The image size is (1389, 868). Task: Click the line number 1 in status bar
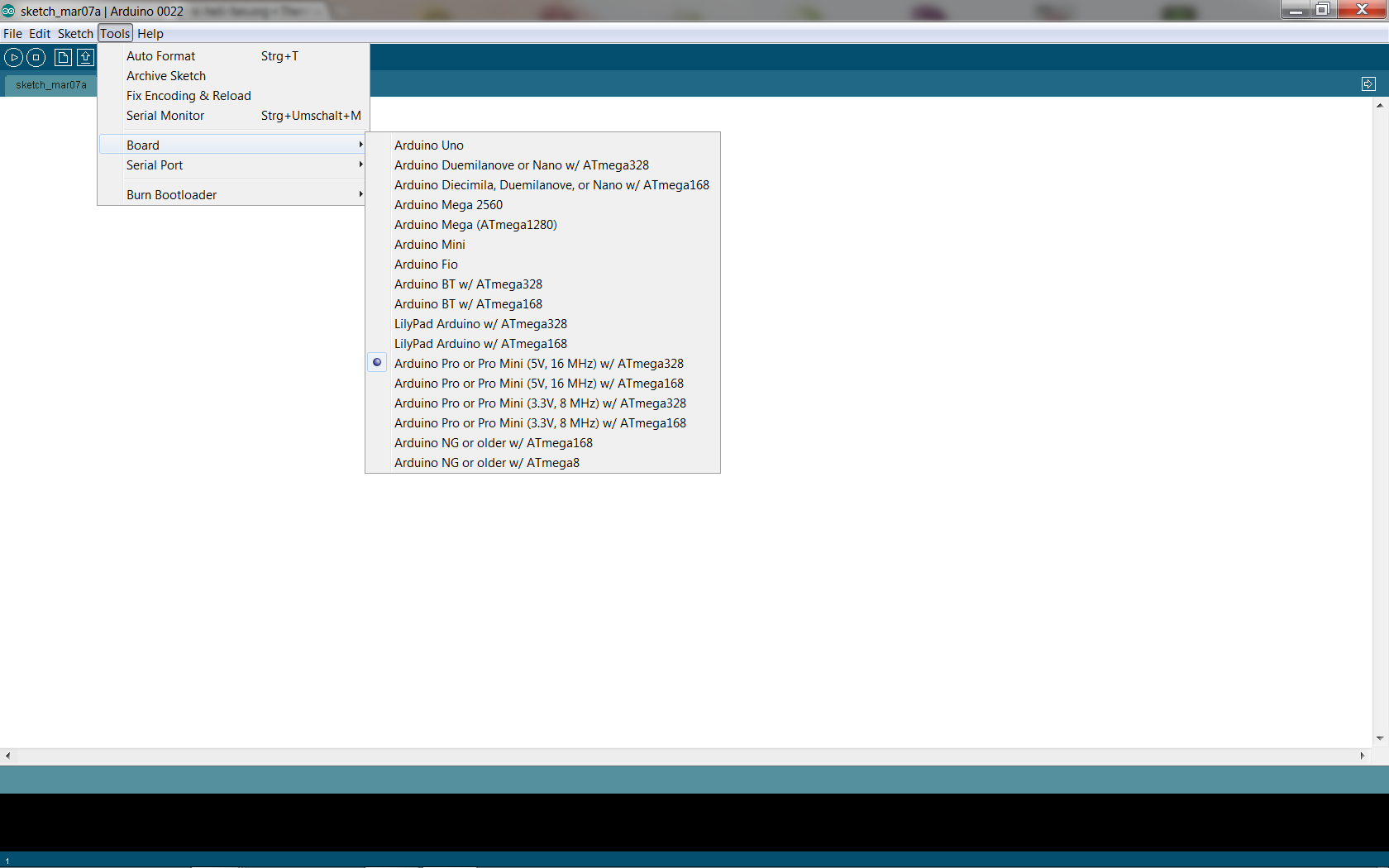7,861
